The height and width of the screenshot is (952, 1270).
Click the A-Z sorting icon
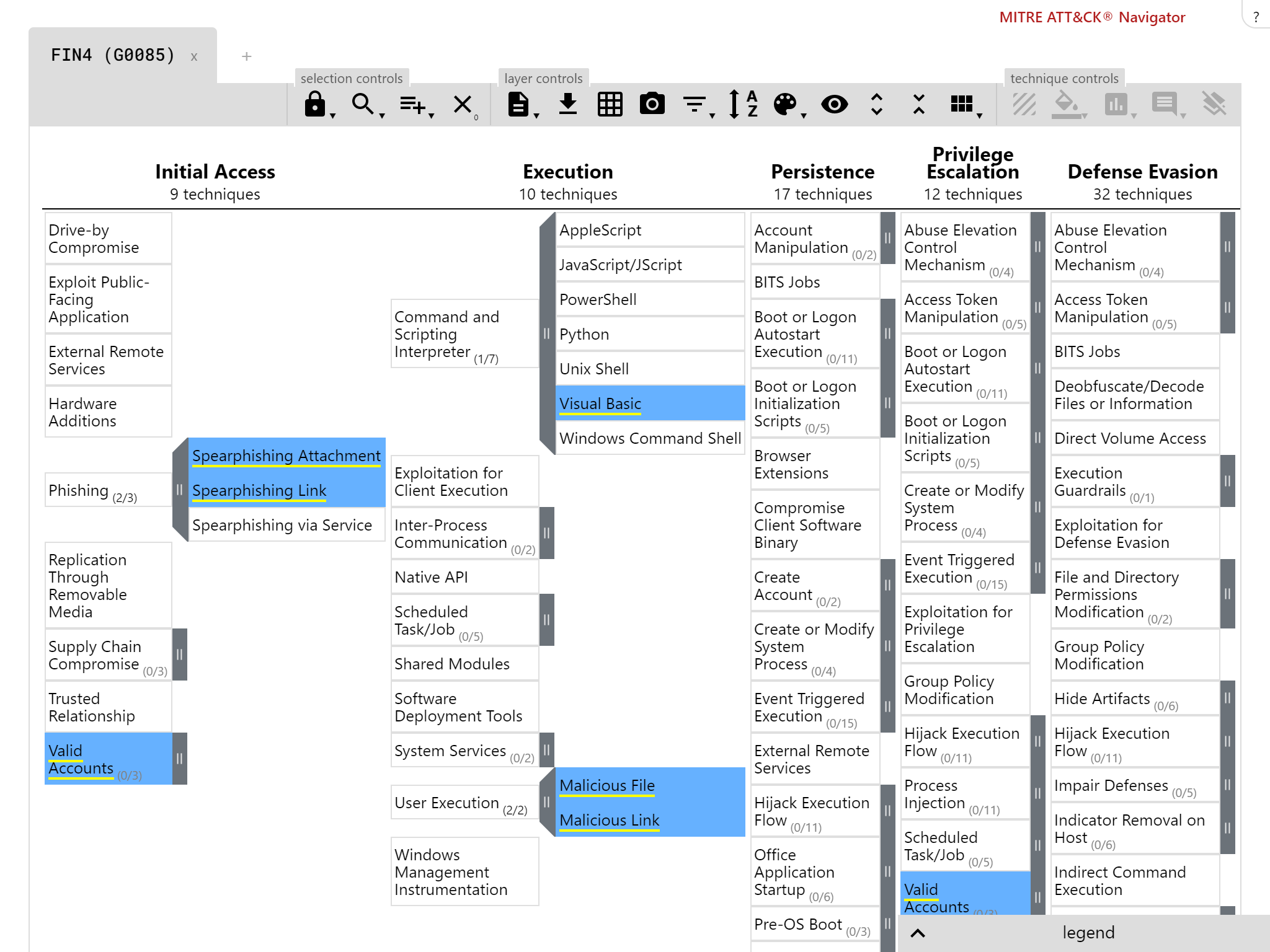pos(743,104)
